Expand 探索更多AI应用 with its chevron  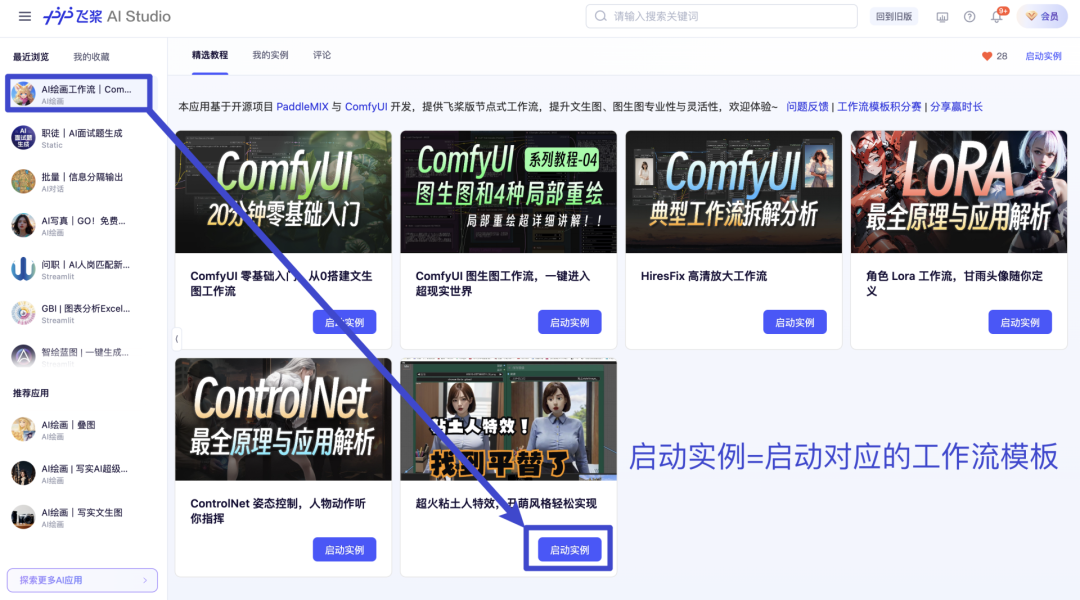coord(145,580)
